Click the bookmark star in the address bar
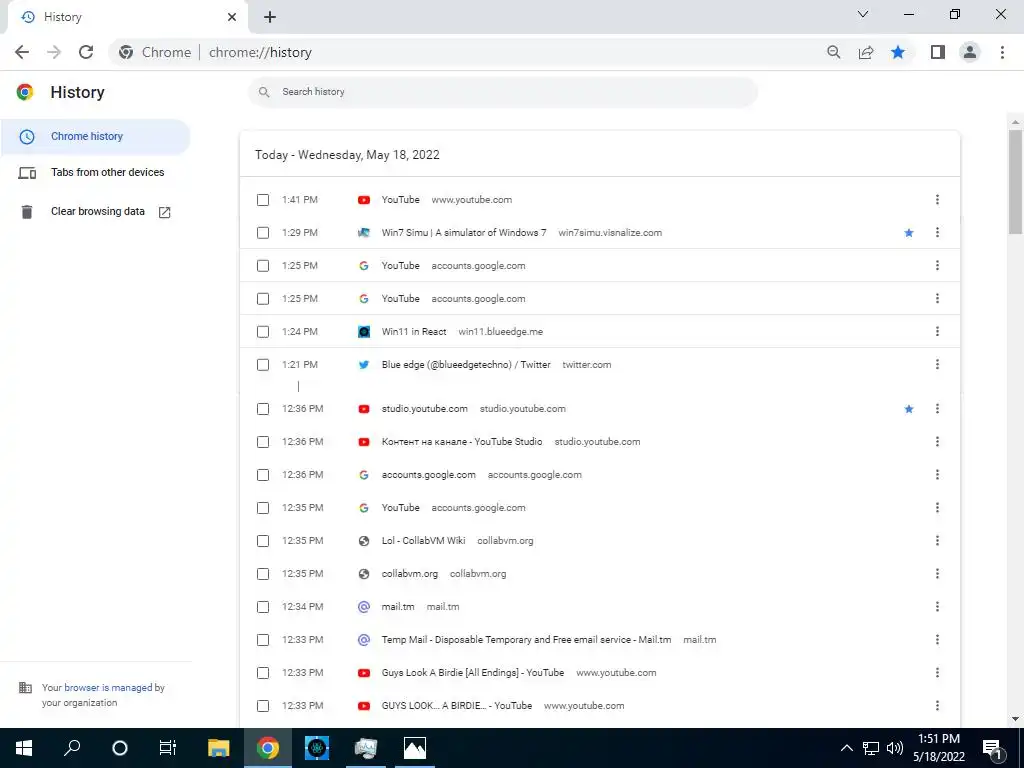The height and width of the screenshot is (768, 1024). (898, 52)
